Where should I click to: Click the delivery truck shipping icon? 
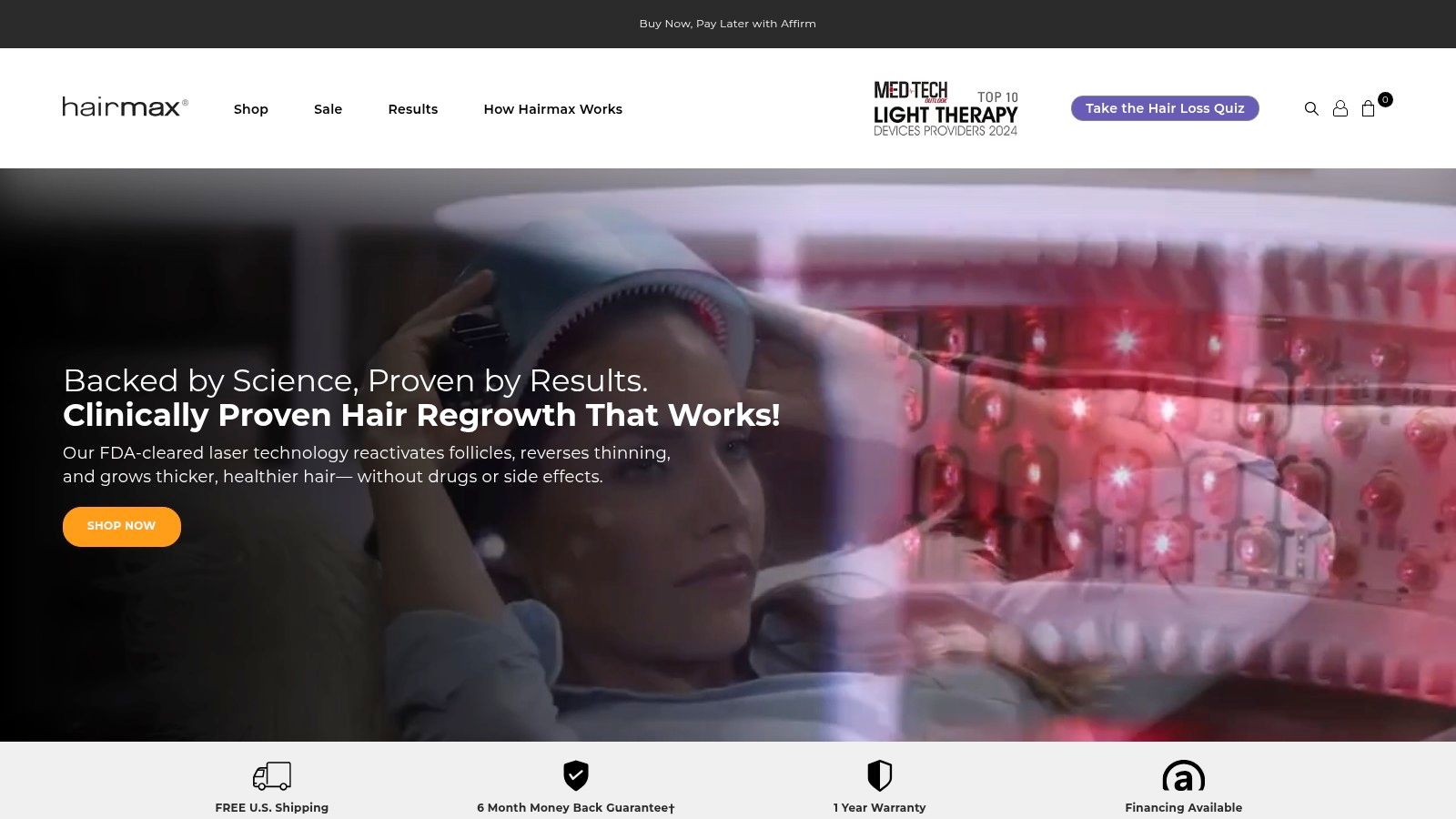click(x=272, y=775)
